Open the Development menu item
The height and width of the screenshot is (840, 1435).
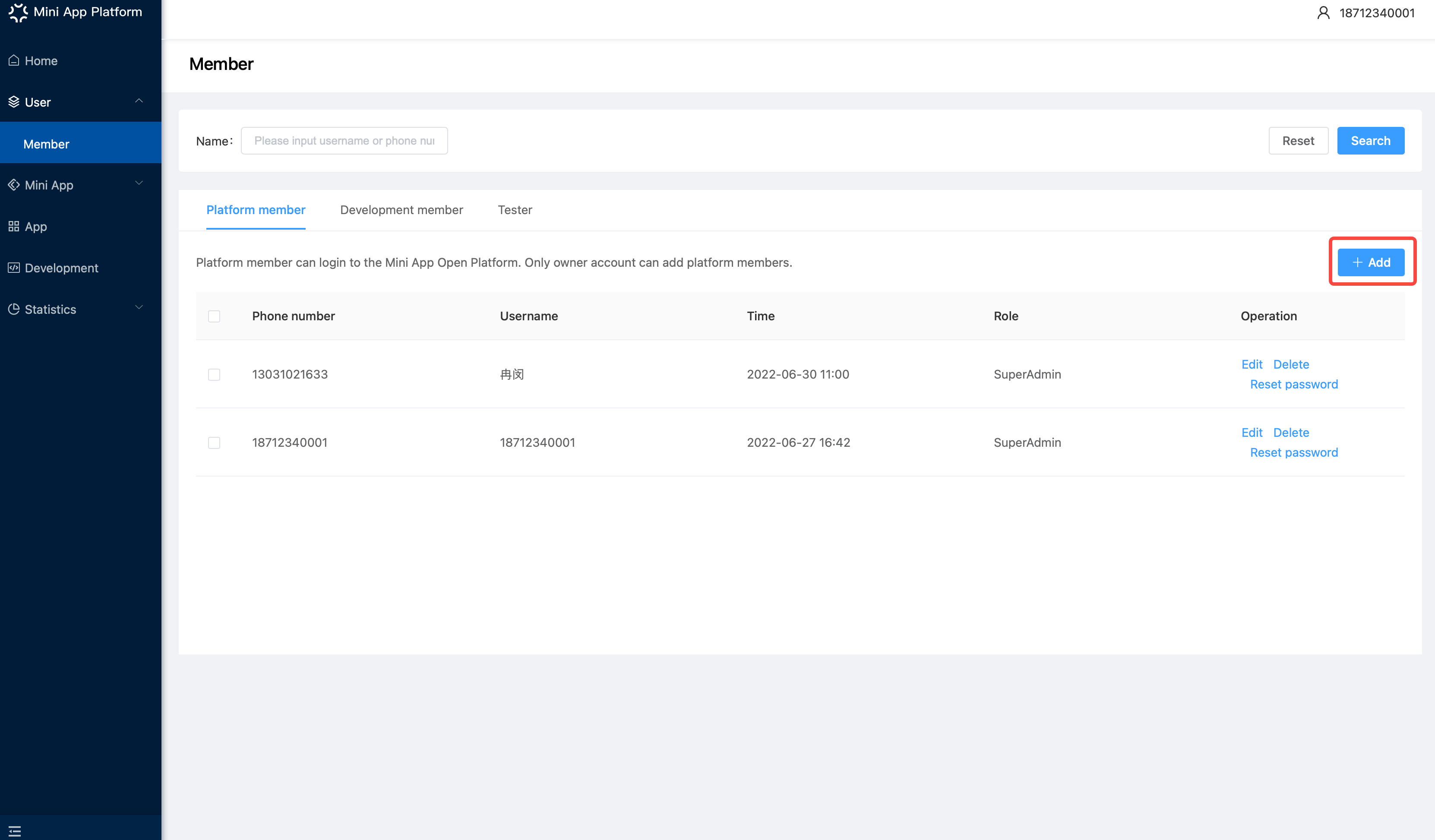[x=81, y=268]
